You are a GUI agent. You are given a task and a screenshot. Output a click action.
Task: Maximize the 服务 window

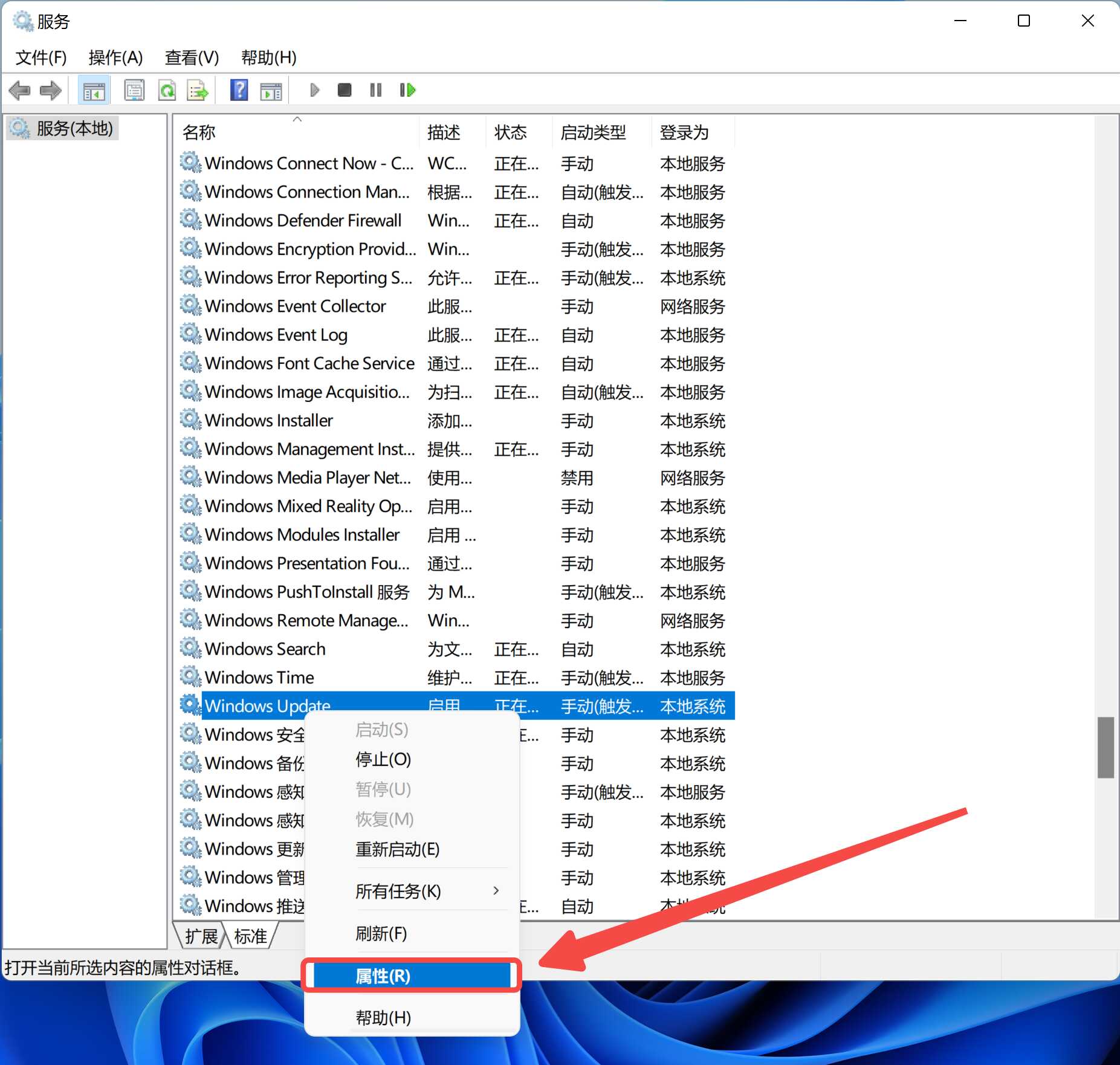pos(1024,21)
